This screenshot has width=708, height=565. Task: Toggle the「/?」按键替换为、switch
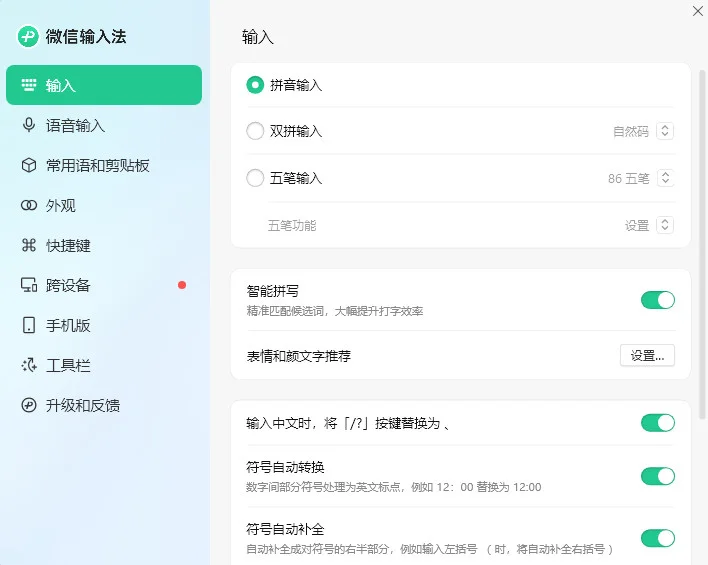(658, 423)
